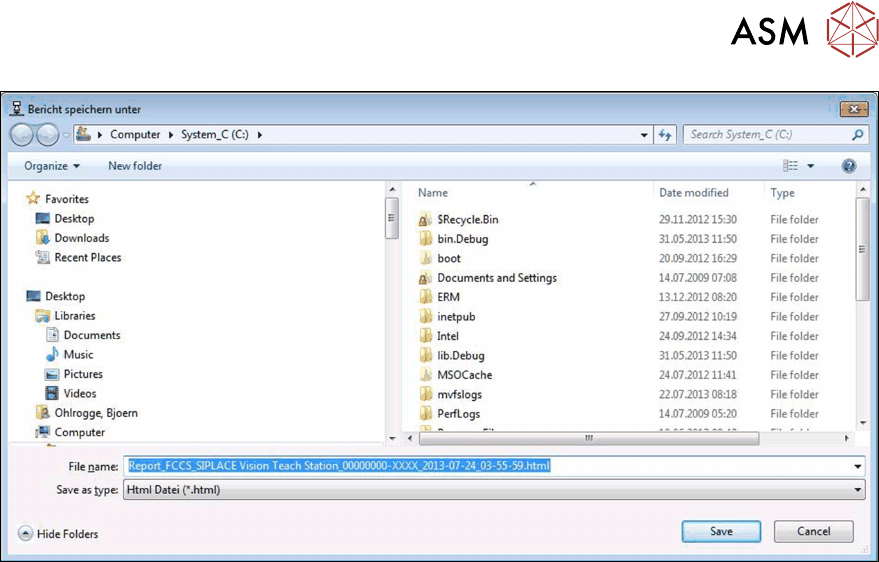Click the Forward navigation arrow button

pyautogui.click(x=47, y=135)
